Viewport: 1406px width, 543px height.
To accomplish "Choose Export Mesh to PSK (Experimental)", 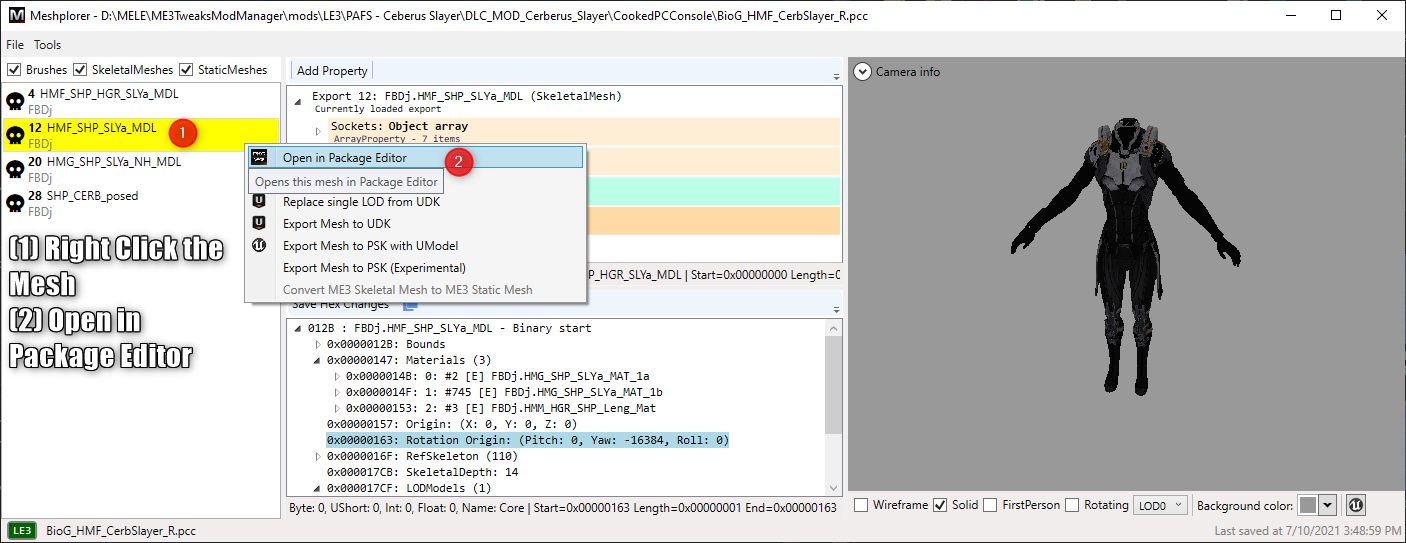I will click(415, 268).
